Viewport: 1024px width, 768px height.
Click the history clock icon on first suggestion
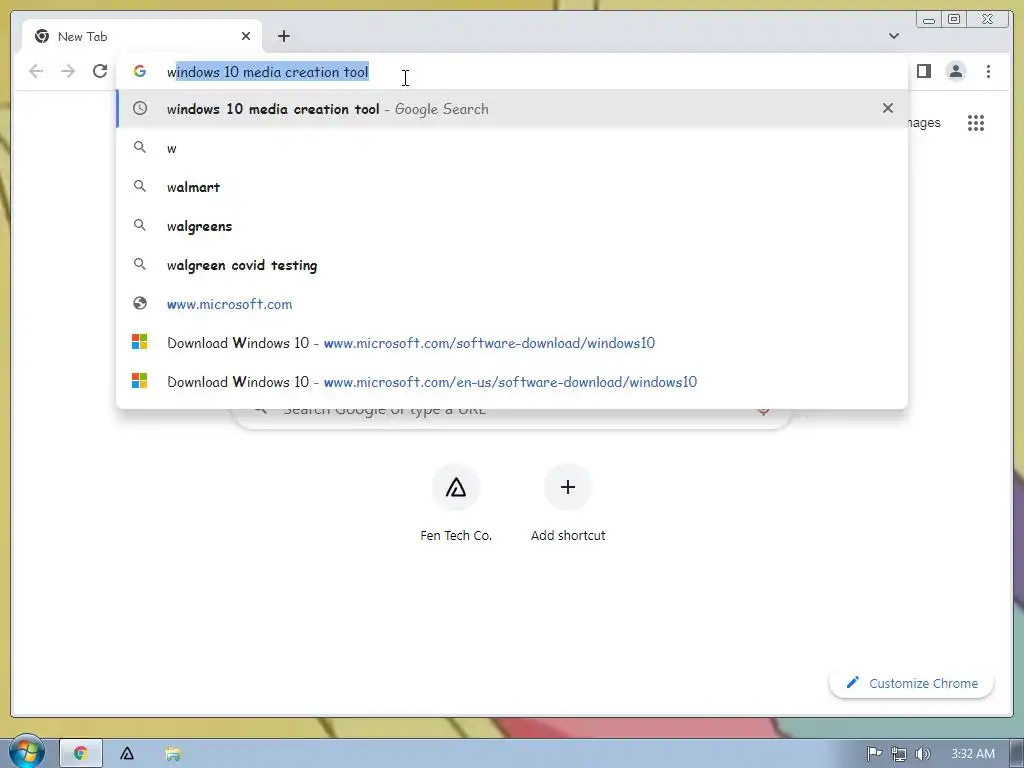pos(140,108)
